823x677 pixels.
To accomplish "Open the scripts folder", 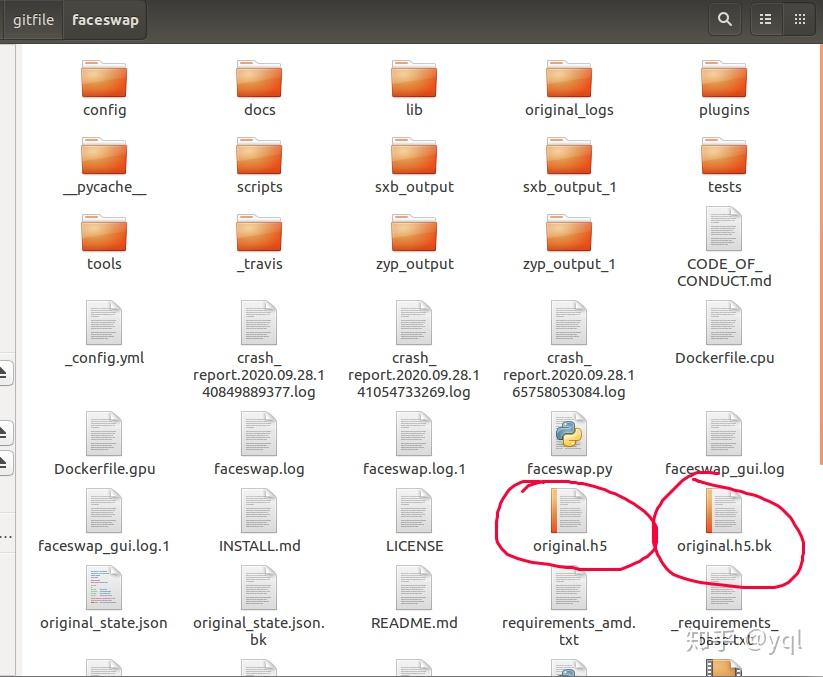I will [x=259, y=156].
